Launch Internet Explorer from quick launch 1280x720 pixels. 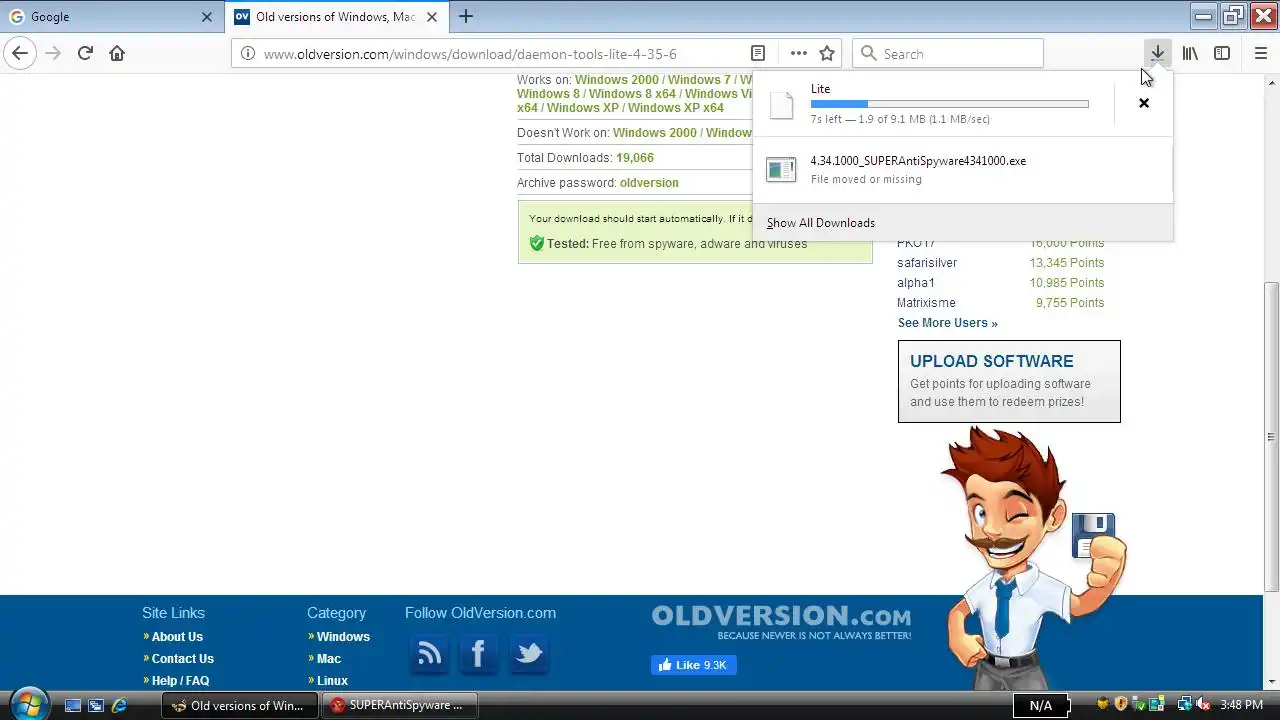119,705
